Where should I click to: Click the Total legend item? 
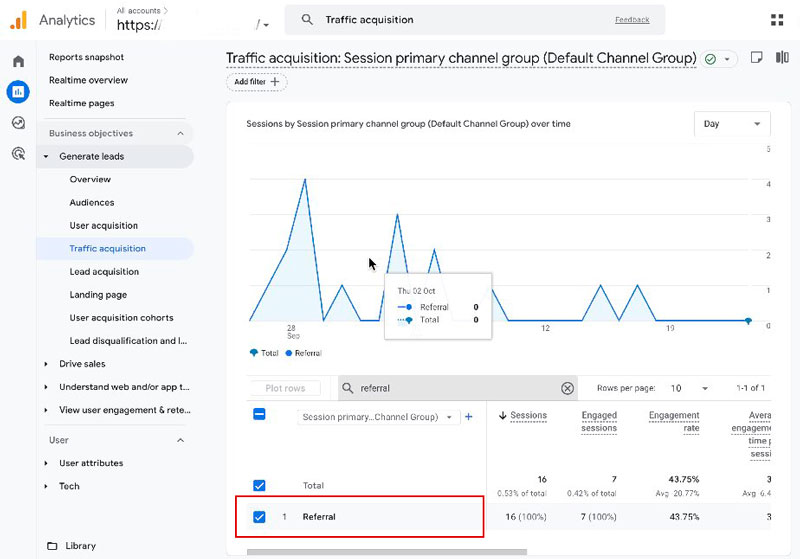click(x=264, y=353)
